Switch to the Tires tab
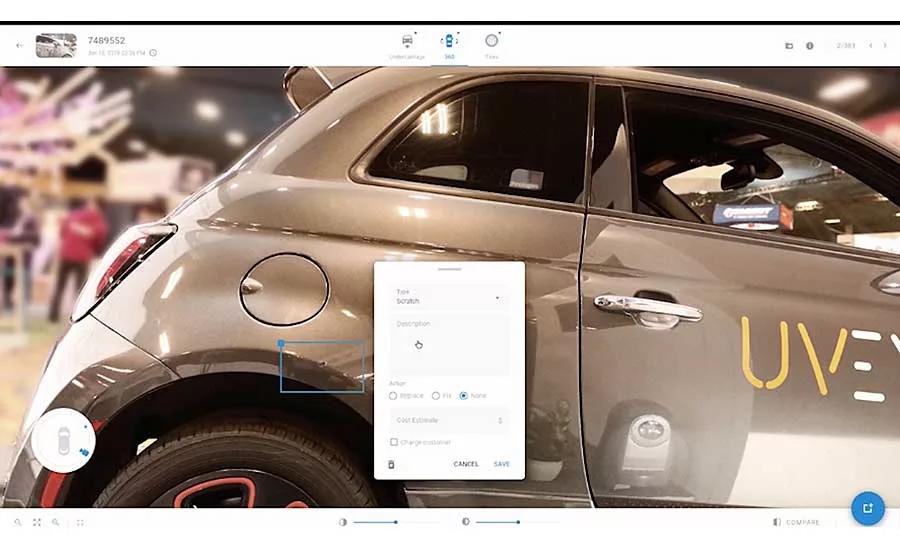This screenshot has width=900, height=550. (491, 46)
